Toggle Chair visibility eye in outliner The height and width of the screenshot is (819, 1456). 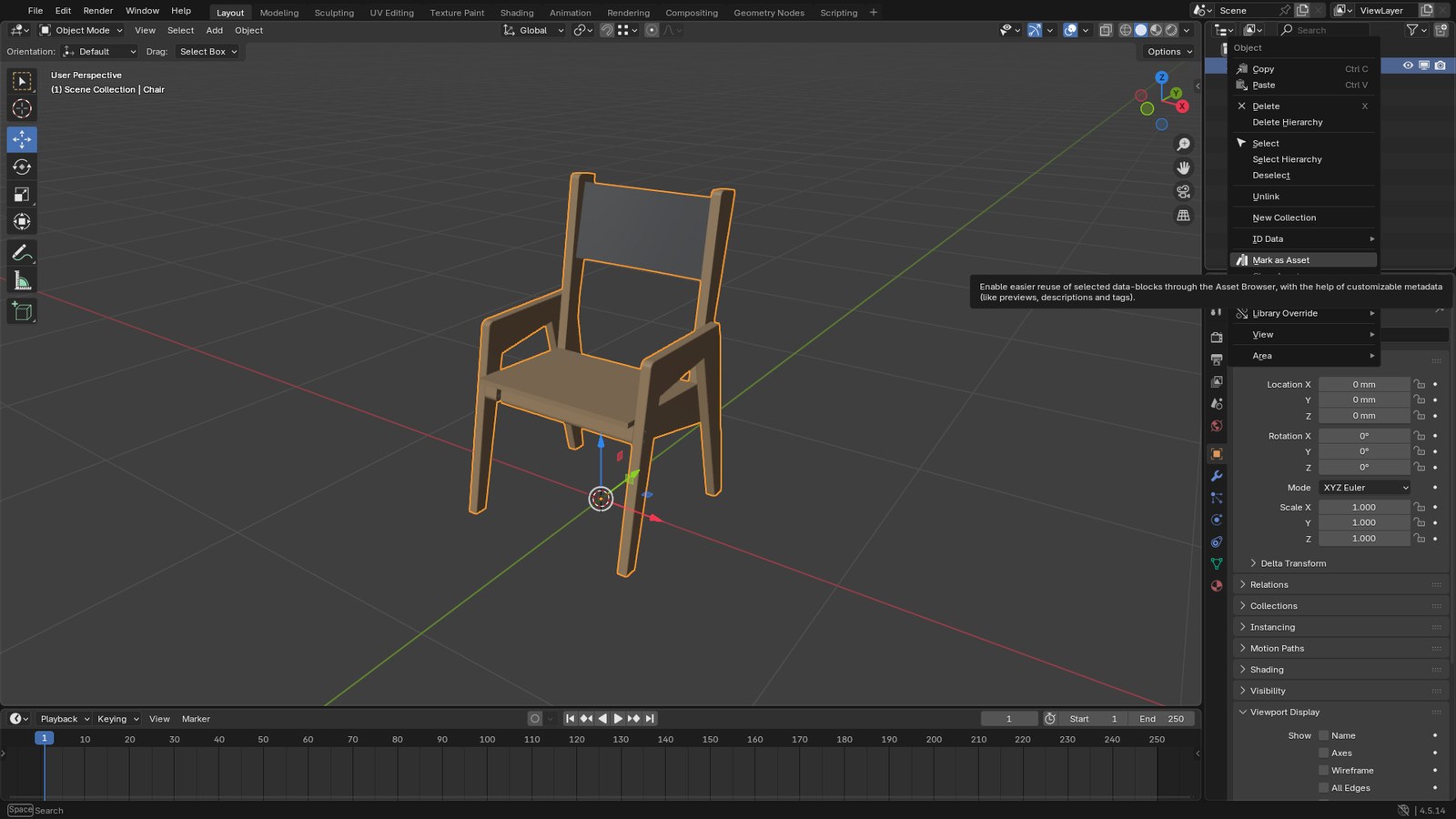click(1408, 66)
